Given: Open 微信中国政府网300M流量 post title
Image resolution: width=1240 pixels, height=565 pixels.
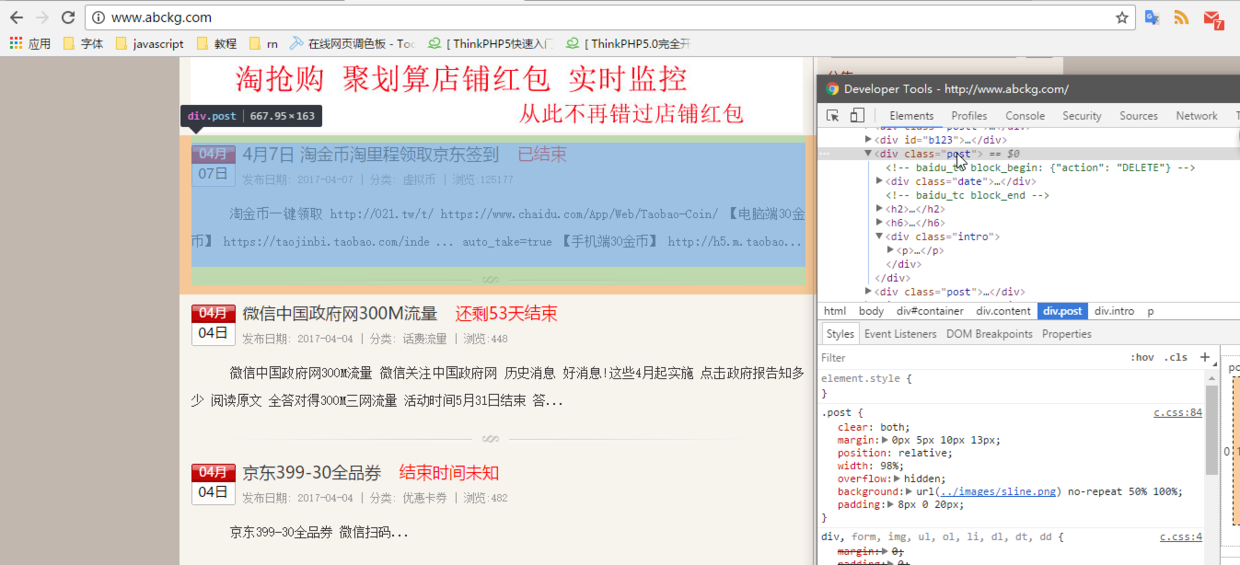Looking at the screenshot, I should [x=340, y=313].
